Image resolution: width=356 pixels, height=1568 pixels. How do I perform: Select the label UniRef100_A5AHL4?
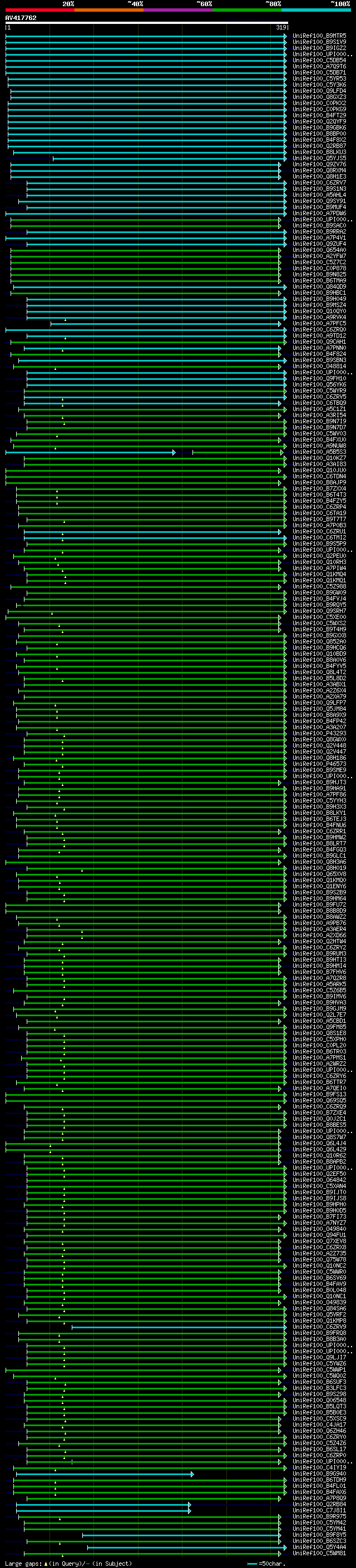pos(319,195)
